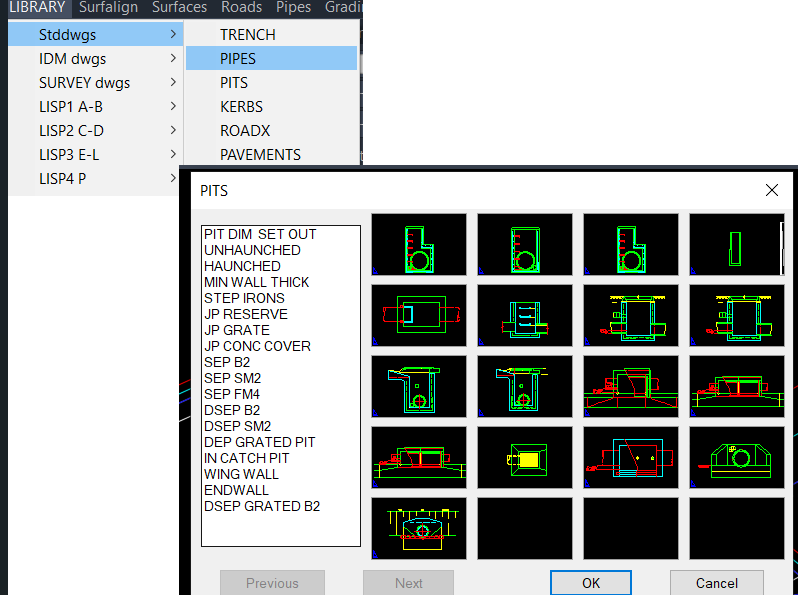Expand the LISP1 A-B submenu
Image resolution: width=798 pixels, height=595 pixels.
pyautogui.click(x=96, y=106)
